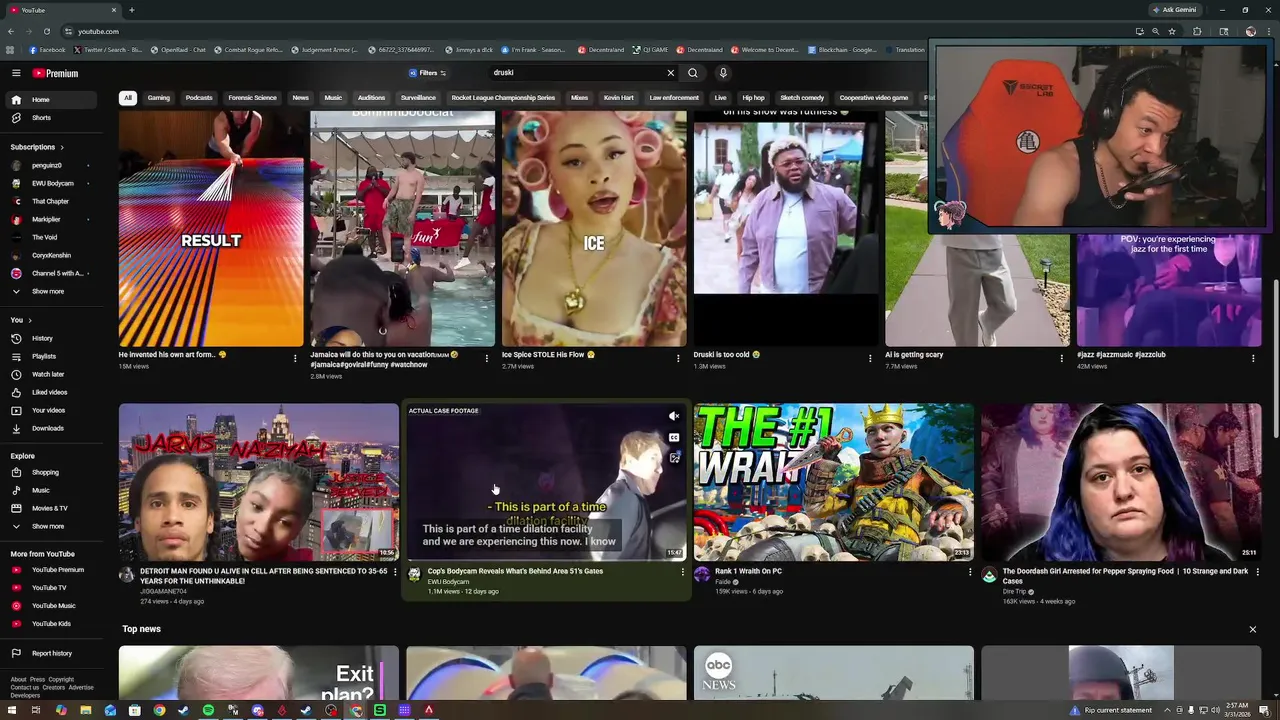Expand the You section chevron

29,320
